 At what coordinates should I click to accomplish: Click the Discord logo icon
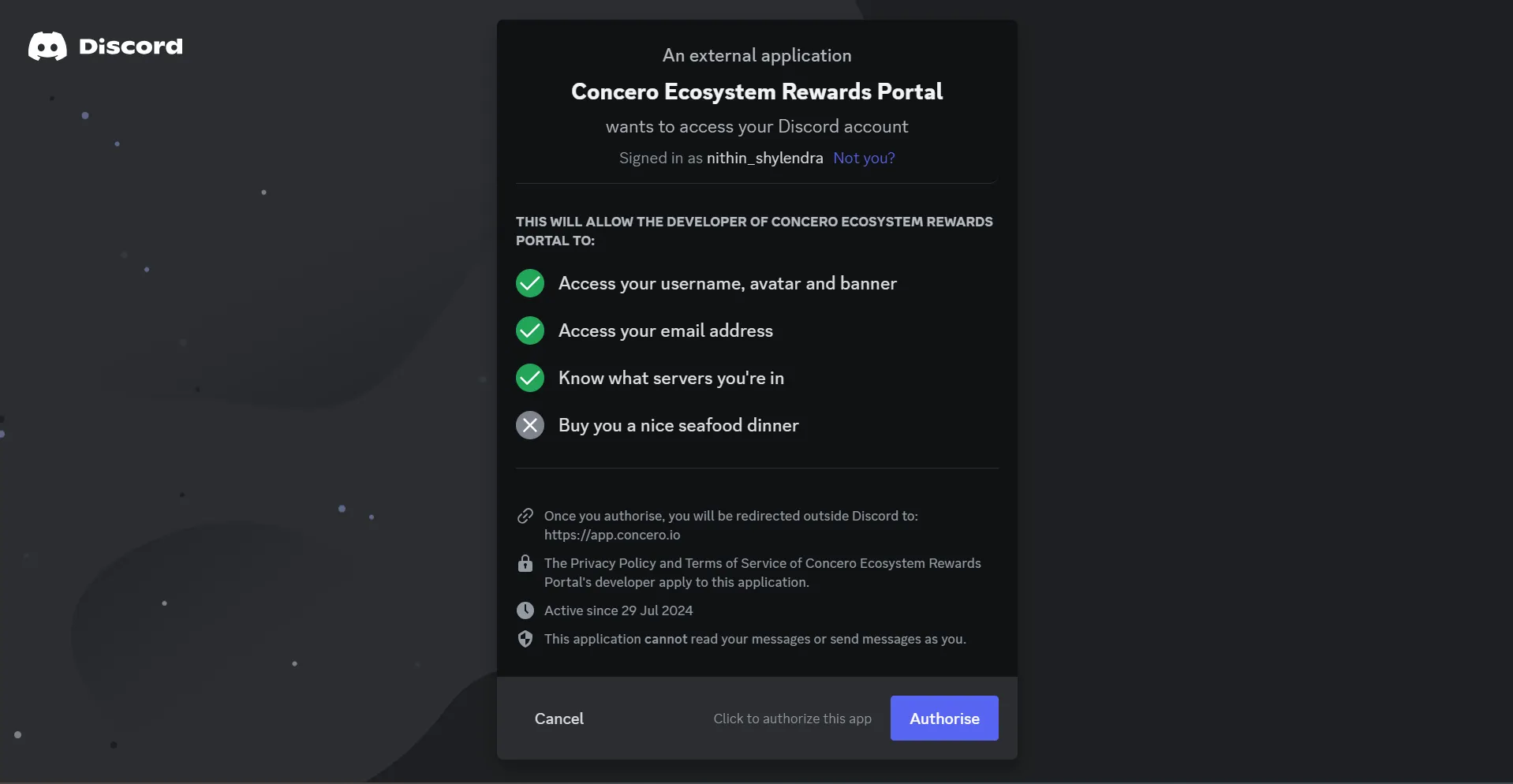[x=47, y=47]
